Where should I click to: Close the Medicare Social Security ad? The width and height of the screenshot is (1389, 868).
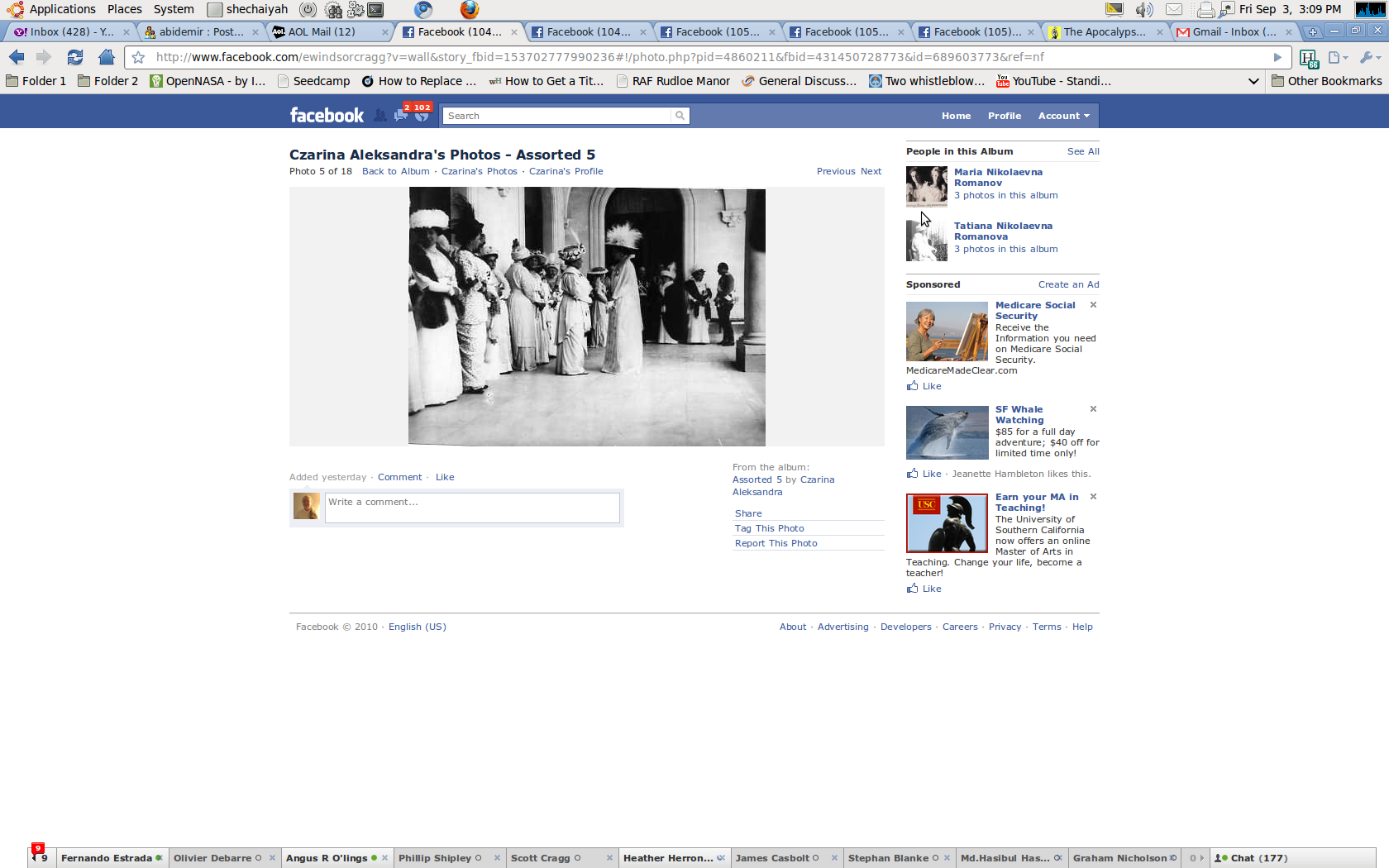click(1093, 305)
